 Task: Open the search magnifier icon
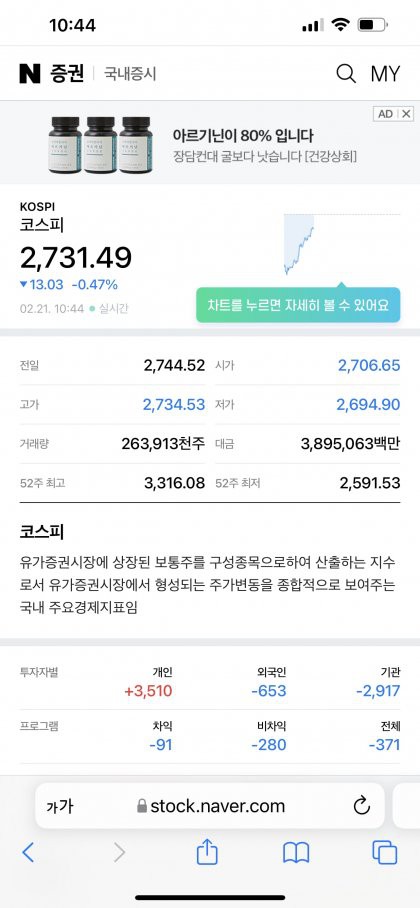tap(346, 74)
